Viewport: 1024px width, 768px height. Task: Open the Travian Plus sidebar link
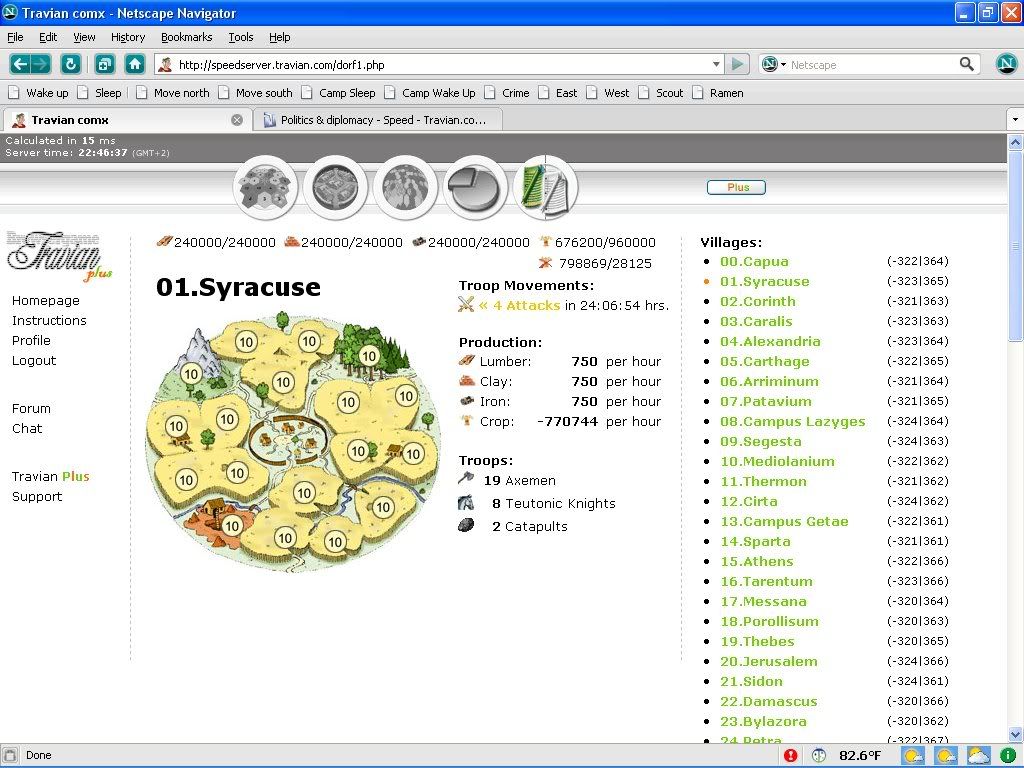(x=50, y=476)
